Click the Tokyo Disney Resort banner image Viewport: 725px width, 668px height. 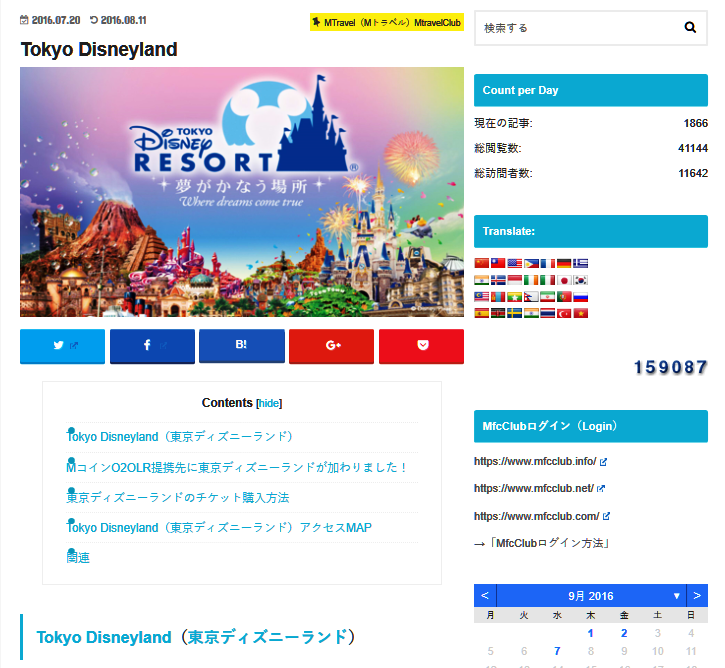(242, 192)
